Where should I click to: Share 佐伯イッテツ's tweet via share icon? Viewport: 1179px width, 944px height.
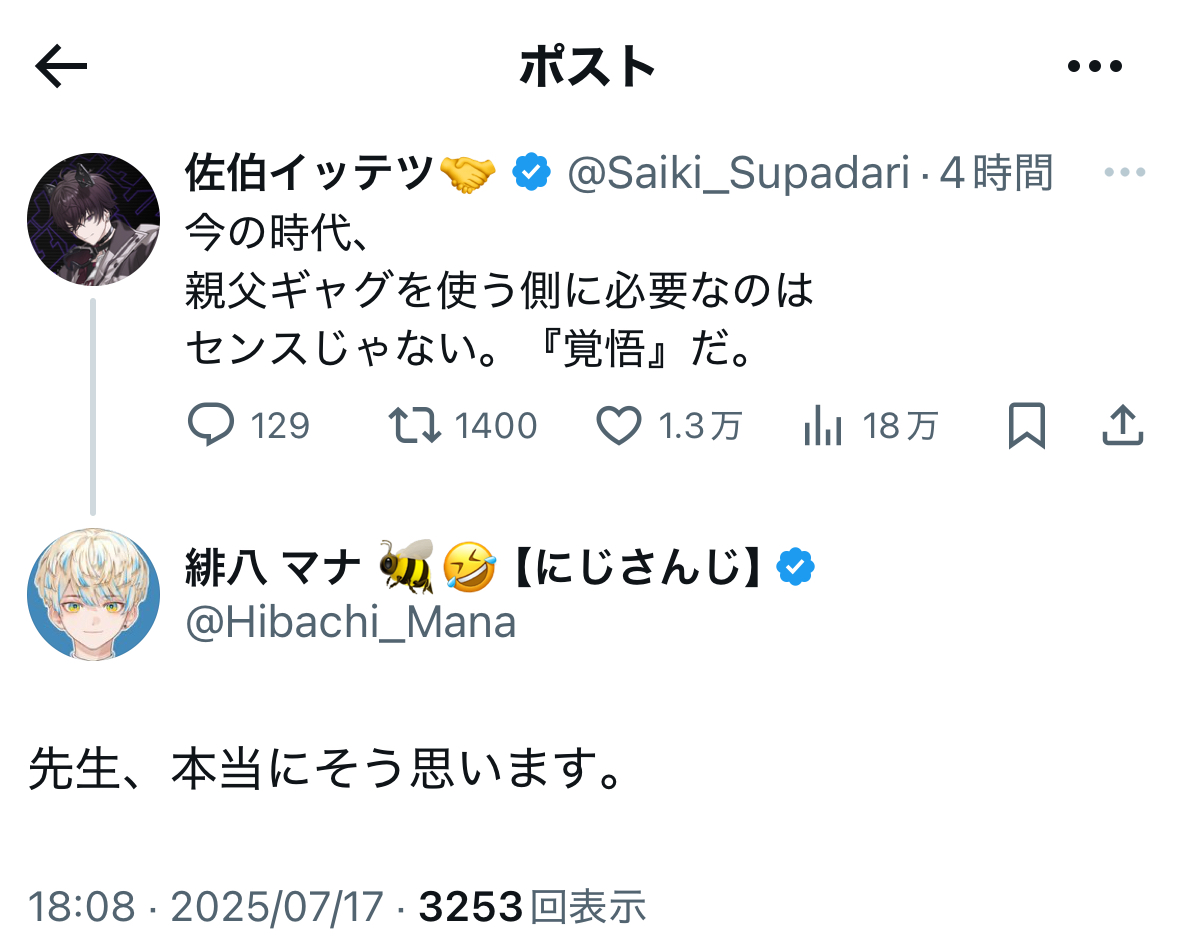pos(1122,426)
